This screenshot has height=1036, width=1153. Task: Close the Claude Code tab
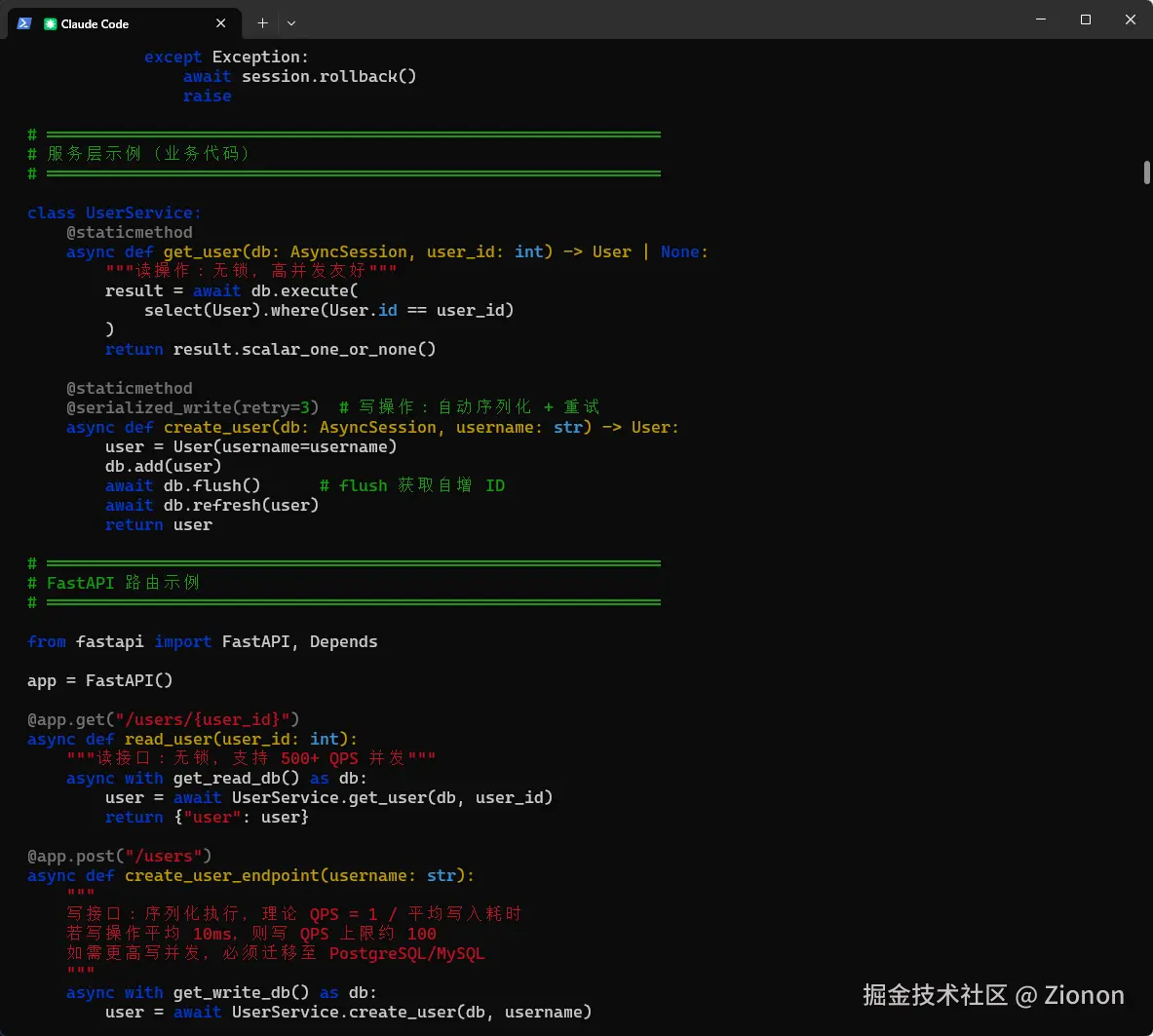(220, 22)
